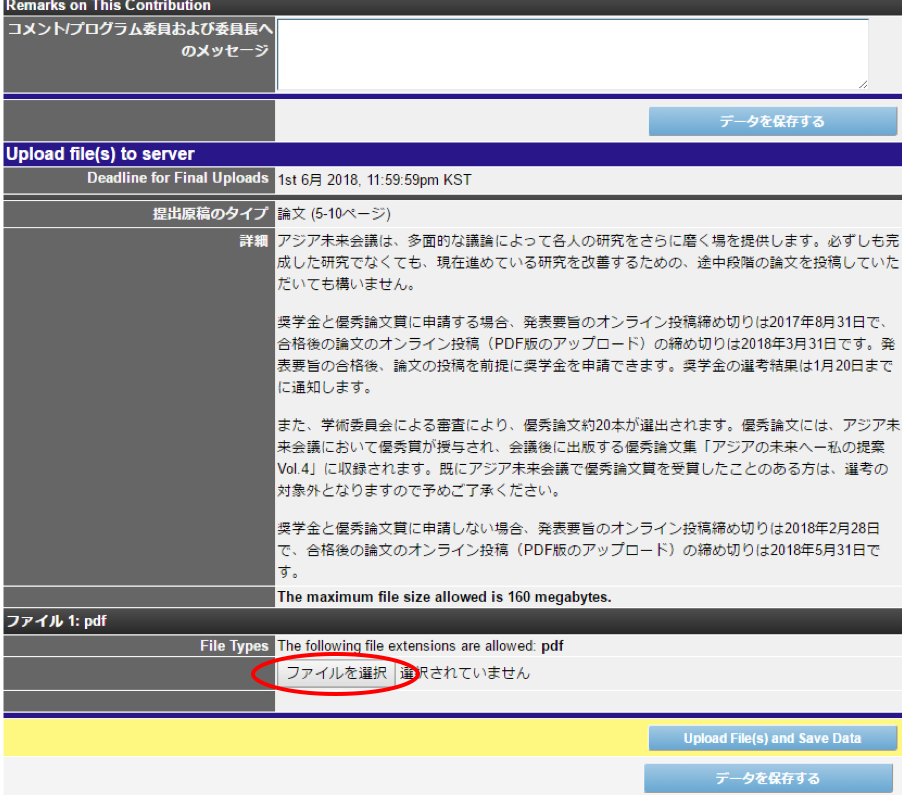Click the 論文 (5-10ページ) value text
The width and height of the screenshot is (902, 795).
coord(334,214)
